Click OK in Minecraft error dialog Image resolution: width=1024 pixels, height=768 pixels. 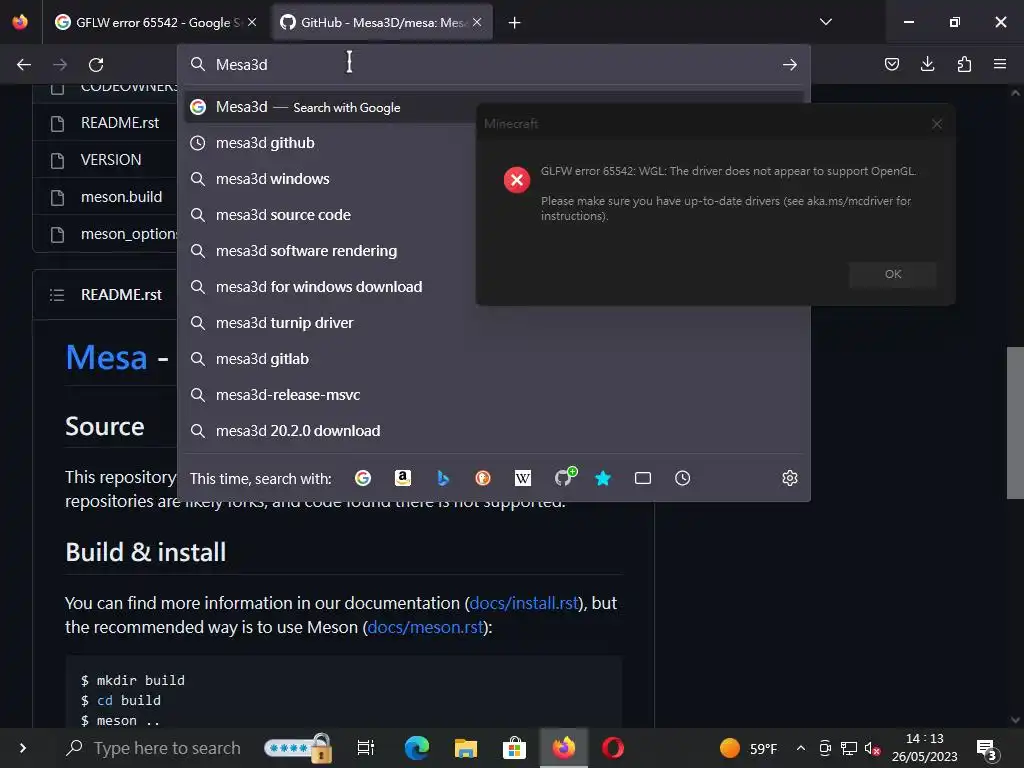coord(893,274)
